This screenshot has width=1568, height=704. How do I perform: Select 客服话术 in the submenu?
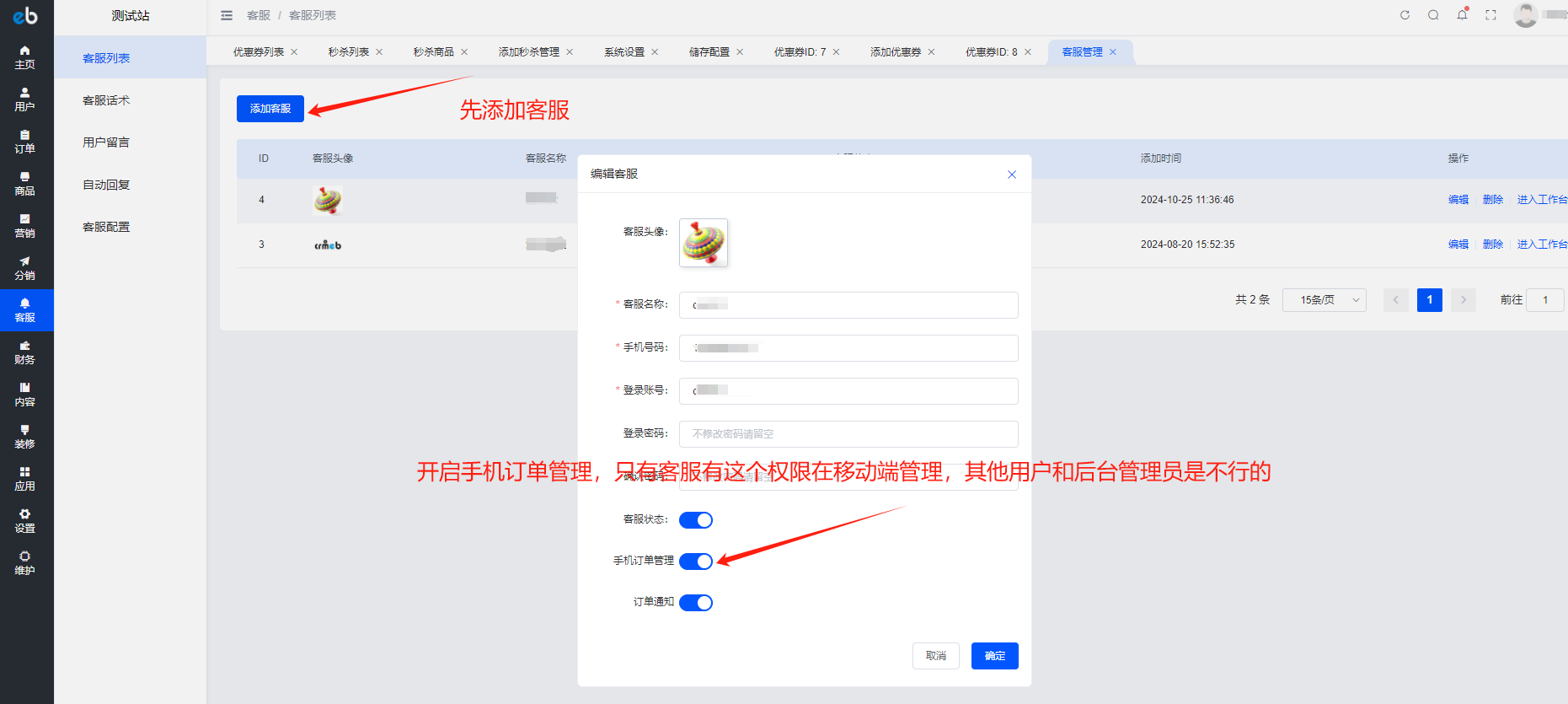point(106,100)
